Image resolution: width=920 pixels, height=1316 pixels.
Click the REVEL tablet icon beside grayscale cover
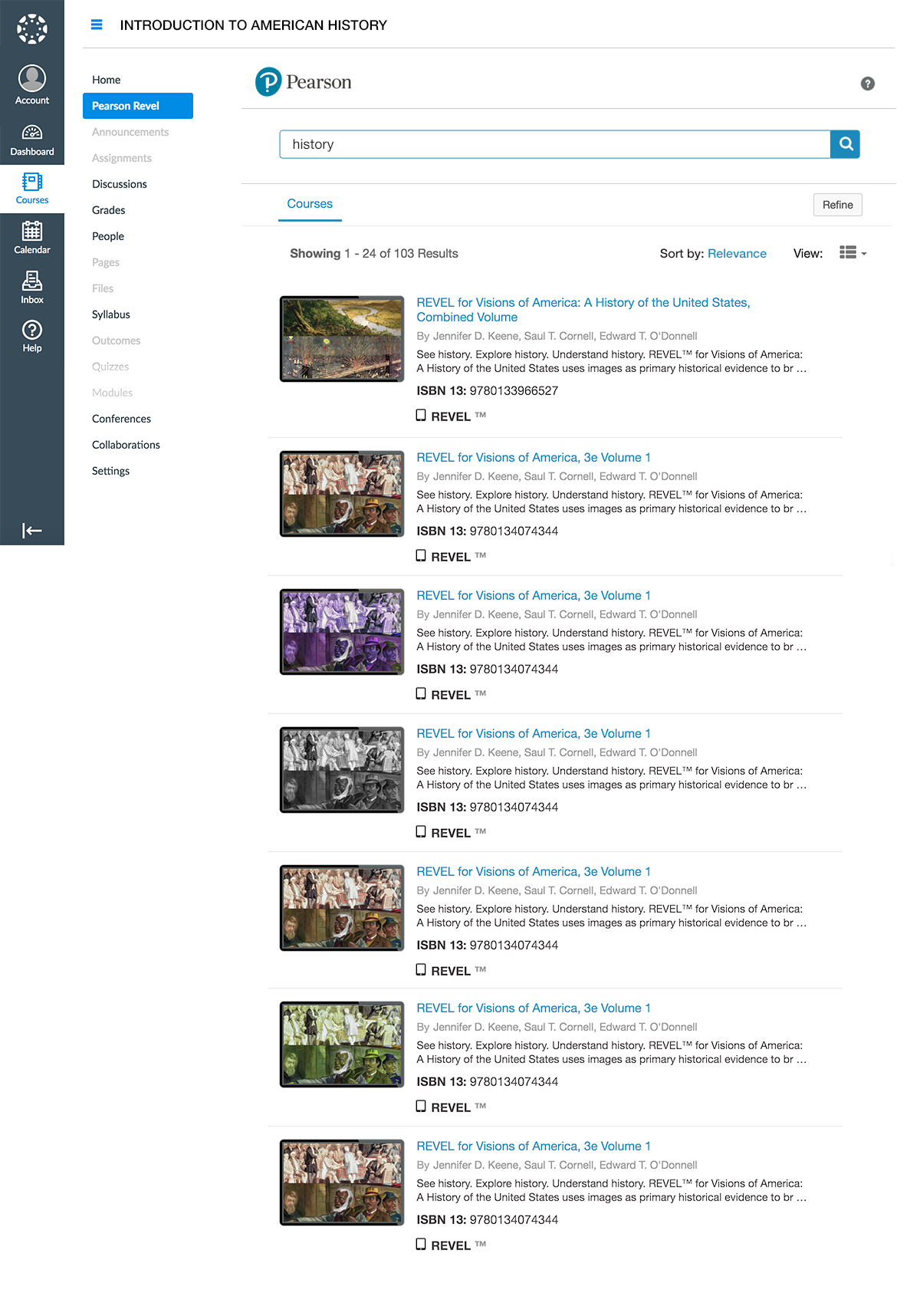(421, 832)
